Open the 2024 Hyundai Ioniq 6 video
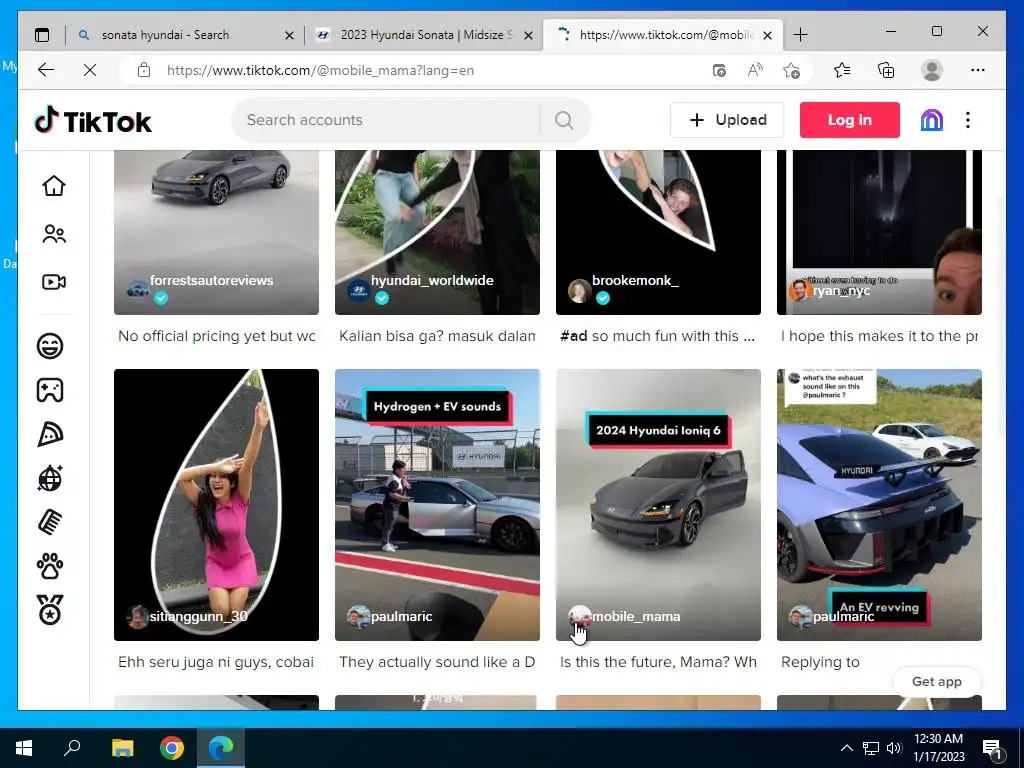Viewport: 1024px width, 768px height. tap(658, 505)
